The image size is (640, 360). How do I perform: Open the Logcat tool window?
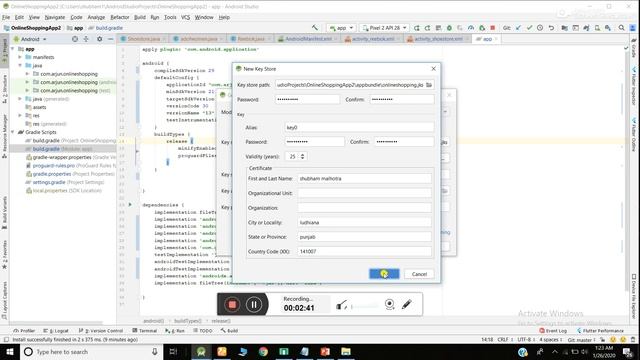tap(56, 331)
